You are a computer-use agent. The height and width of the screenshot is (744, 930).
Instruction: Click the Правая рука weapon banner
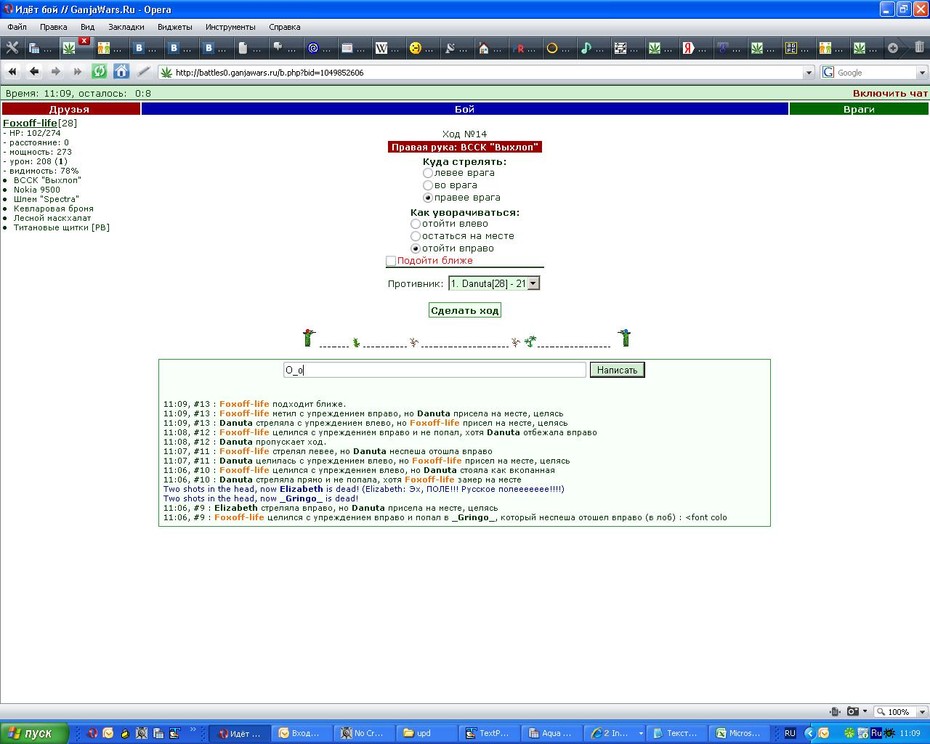[464, 147]
